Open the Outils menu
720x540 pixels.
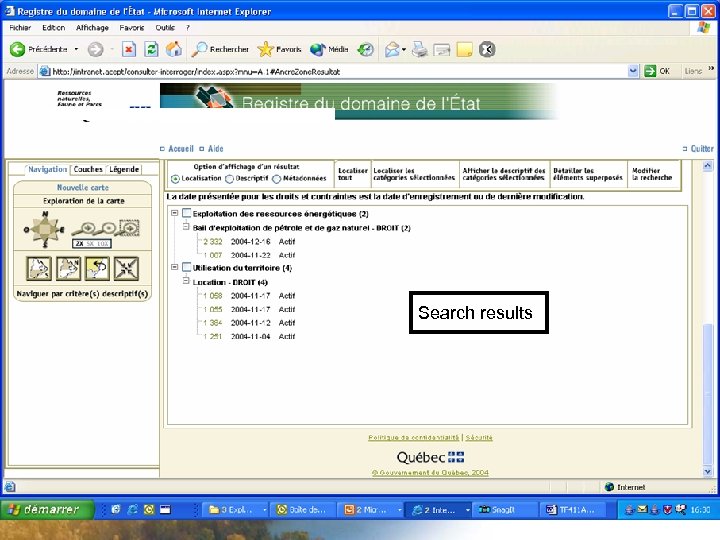[x=165, y=28]
